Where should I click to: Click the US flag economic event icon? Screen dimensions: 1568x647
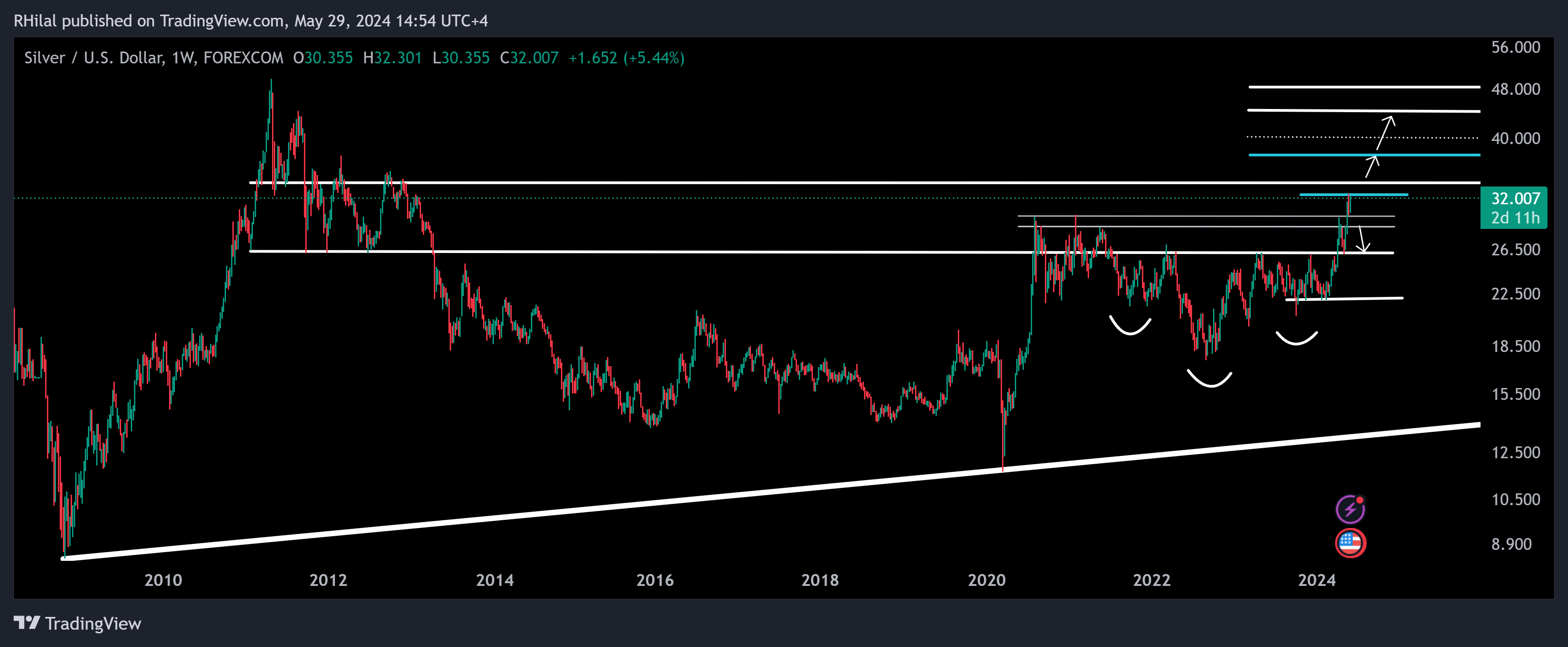pyautogui.click(x=1350, y=543)
